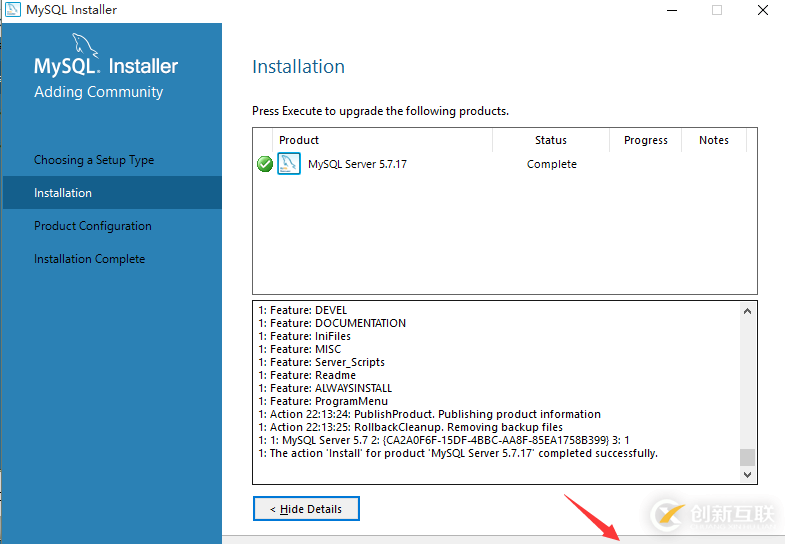Open the Installation Complete step
The height and width of the screenshot is (544, 785).
point(90,259)
